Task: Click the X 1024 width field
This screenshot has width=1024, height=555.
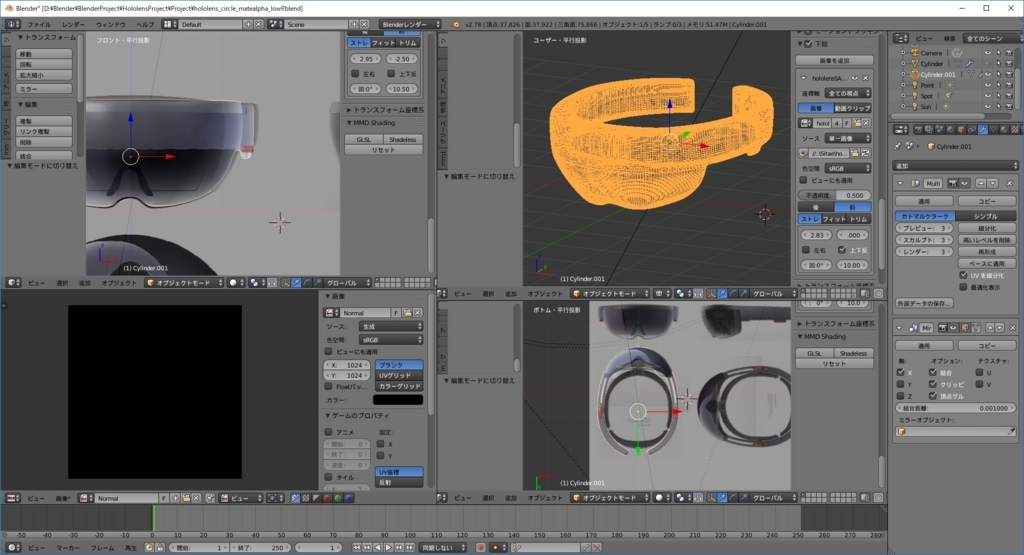Action: pos(347,365)
